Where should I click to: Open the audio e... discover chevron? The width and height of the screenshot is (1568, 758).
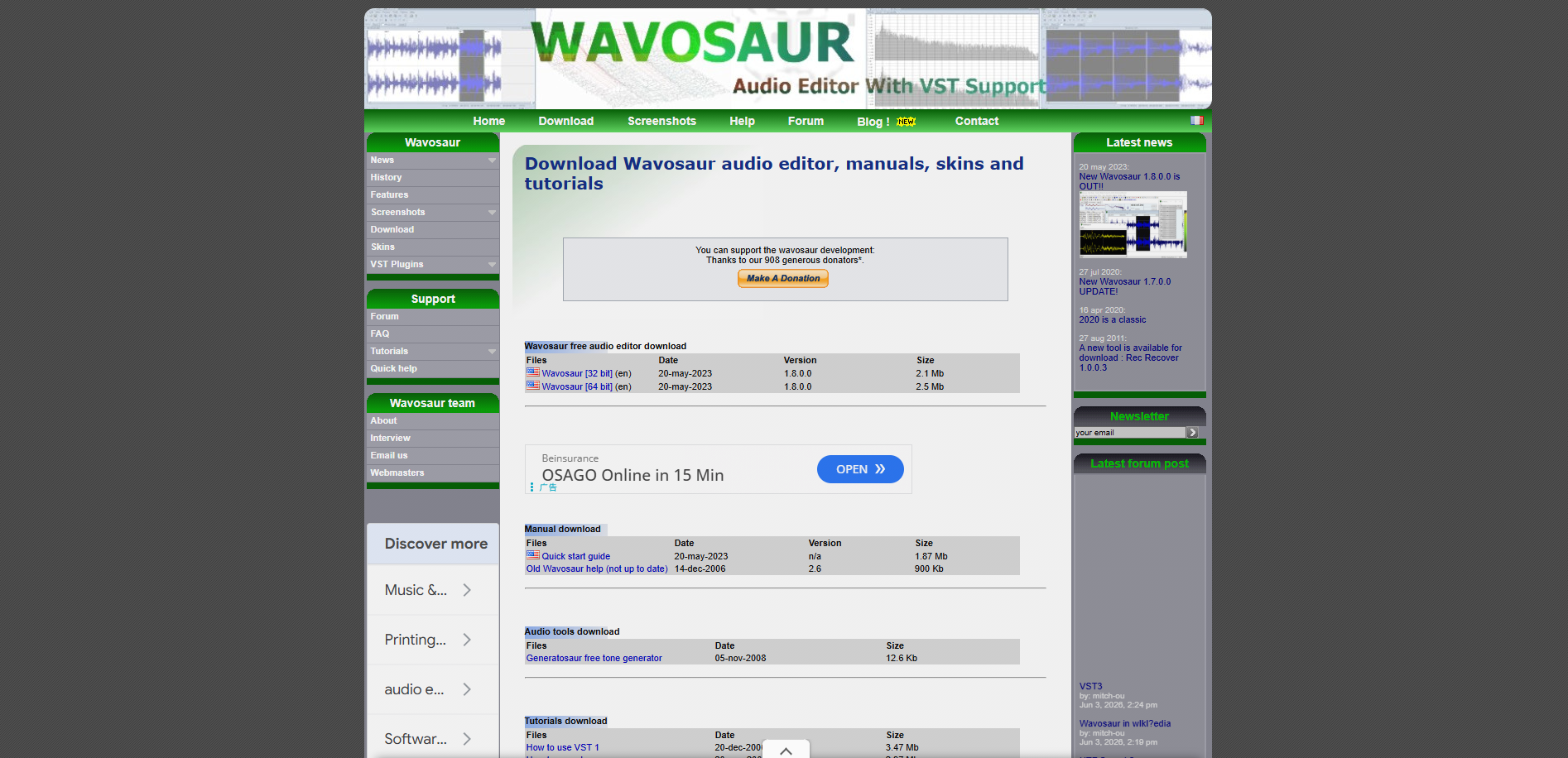click(x=467, y=689)
